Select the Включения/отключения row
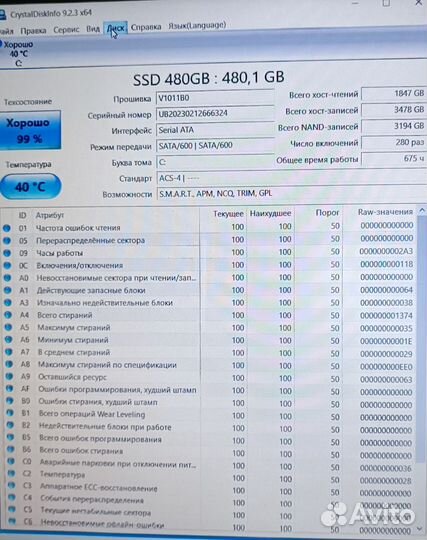 [x=209, y=265]
